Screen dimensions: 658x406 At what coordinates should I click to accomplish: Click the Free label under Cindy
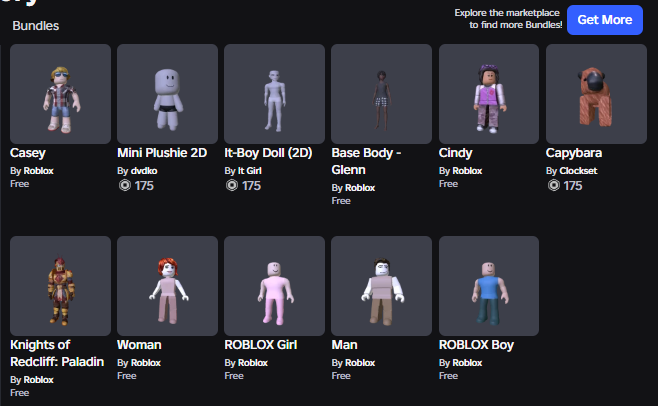click(448, 184)
